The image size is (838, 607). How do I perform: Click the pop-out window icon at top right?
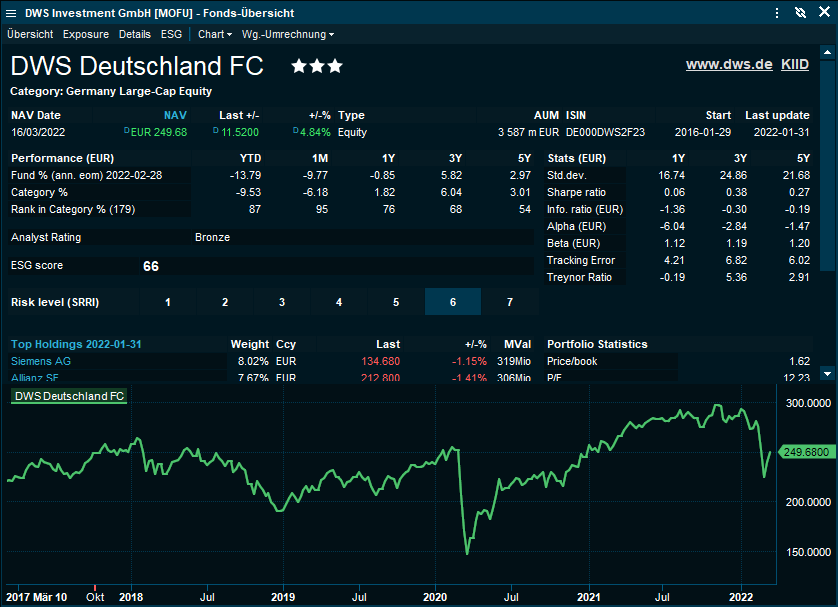click(x=823, y=13)
